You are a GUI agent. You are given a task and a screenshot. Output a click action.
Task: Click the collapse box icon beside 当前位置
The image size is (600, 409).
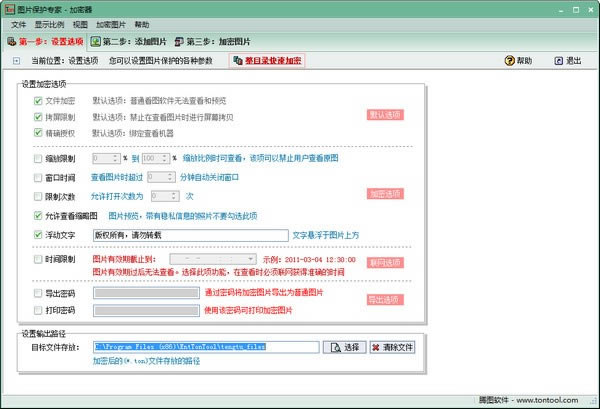(x=16, y=61)
